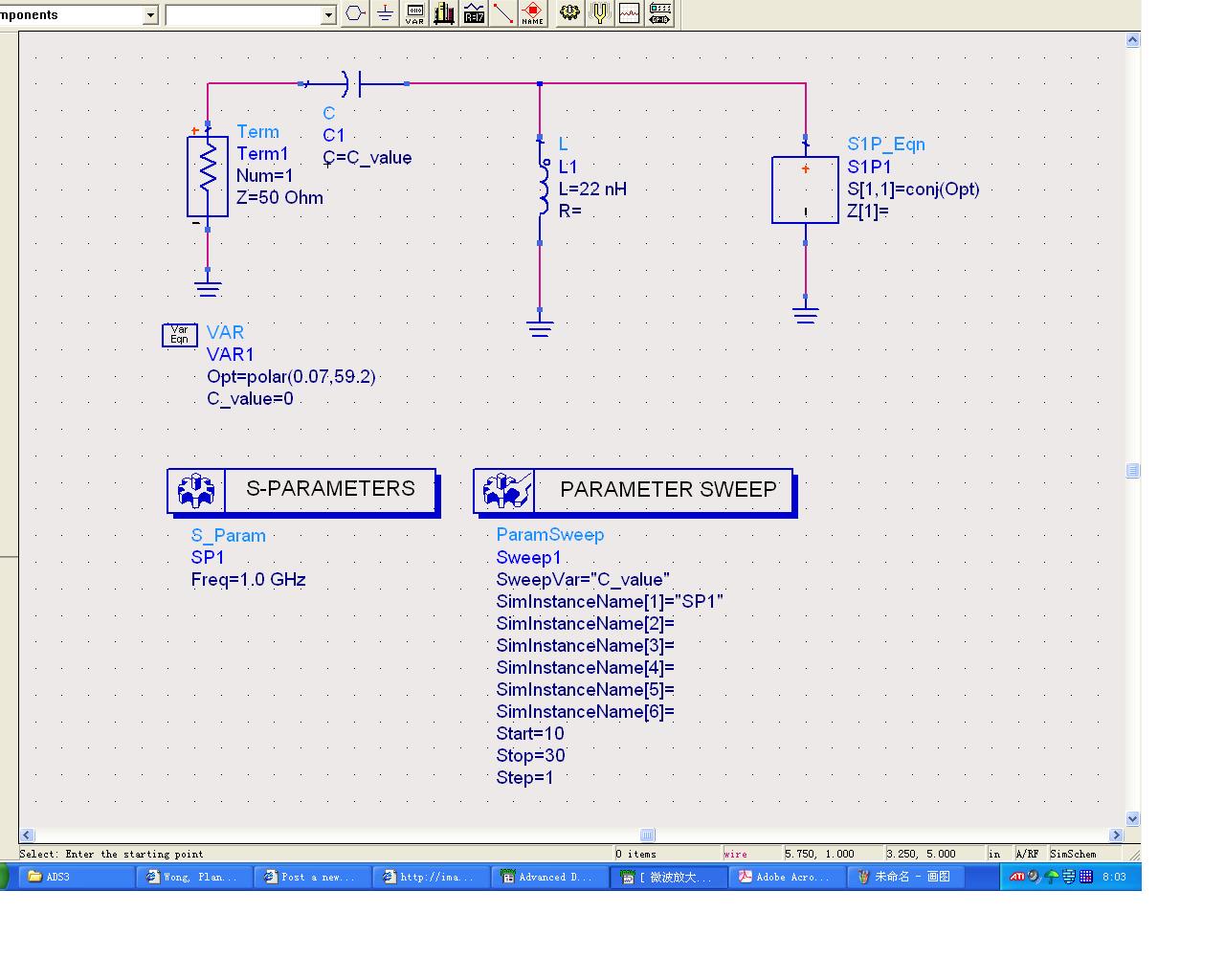The image size is (1225, 980).
Task: Click the vertical scrollbar down arrow
Action: pos(1133,819)
